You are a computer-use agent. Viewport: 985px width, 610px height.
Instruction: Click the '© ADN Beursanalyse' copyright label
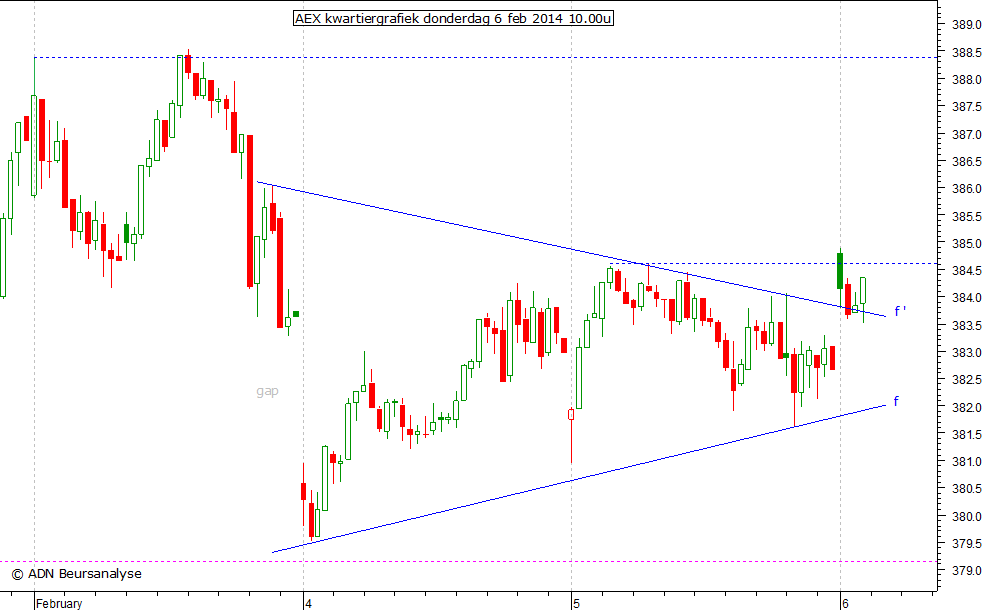[77, 574]
